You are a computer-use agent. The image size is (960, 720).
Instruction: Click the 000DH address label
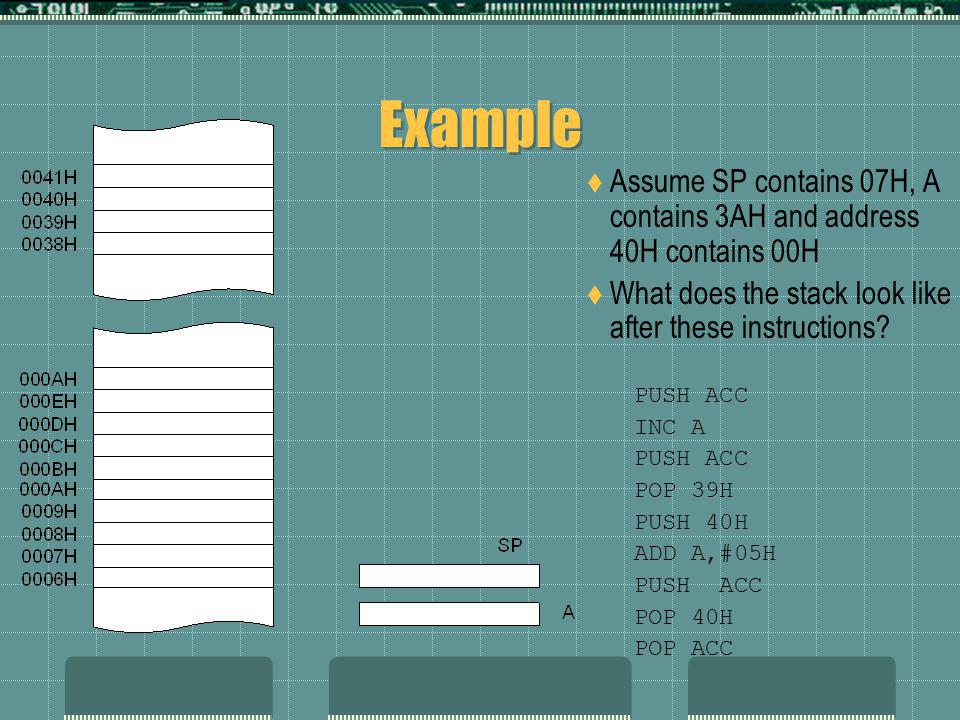click(48, 424)
